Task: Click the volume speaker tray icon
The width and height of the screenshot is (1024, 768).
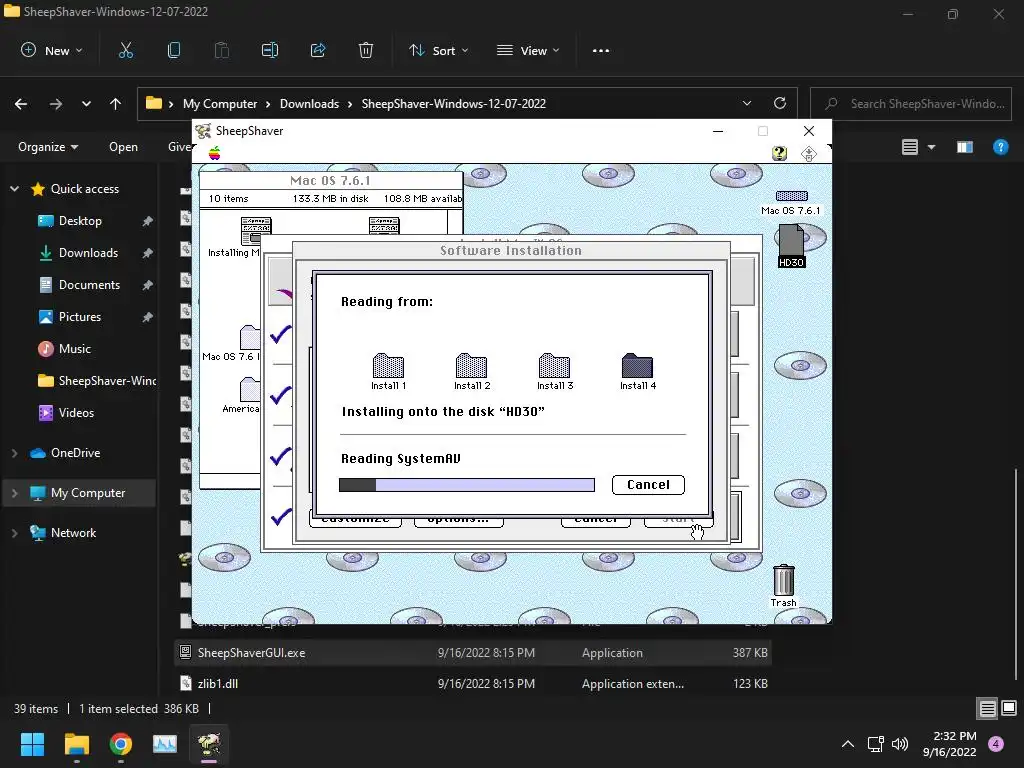Action: [900, 744]
